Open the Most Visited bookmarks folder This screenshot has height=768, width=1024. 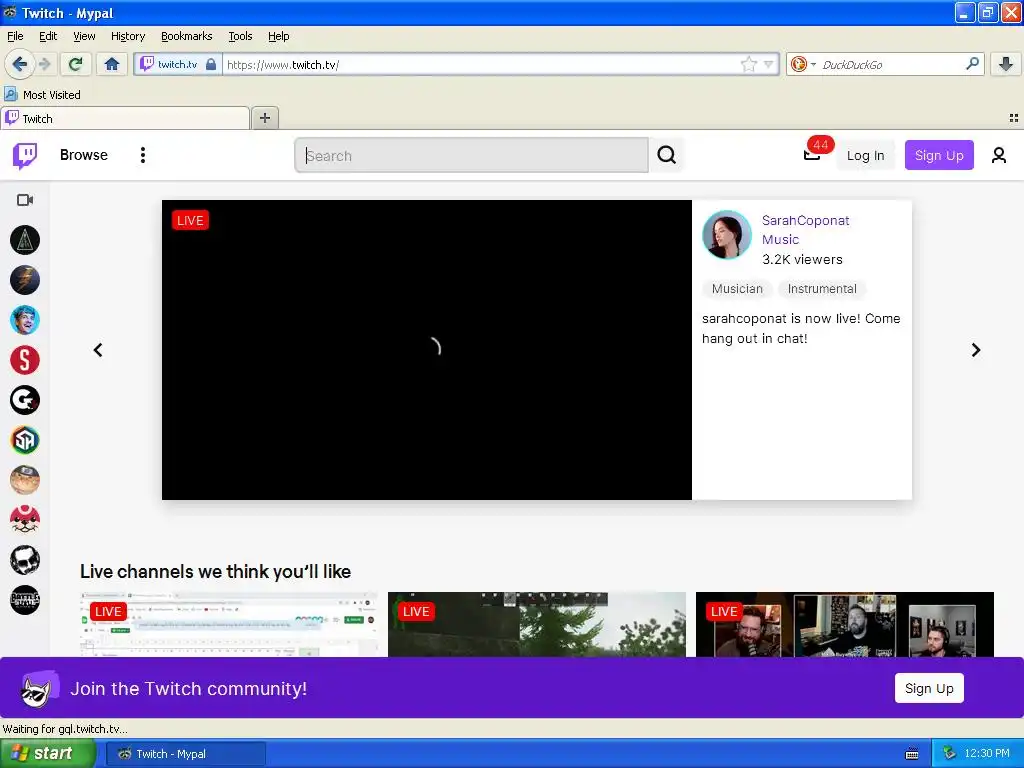43,95
